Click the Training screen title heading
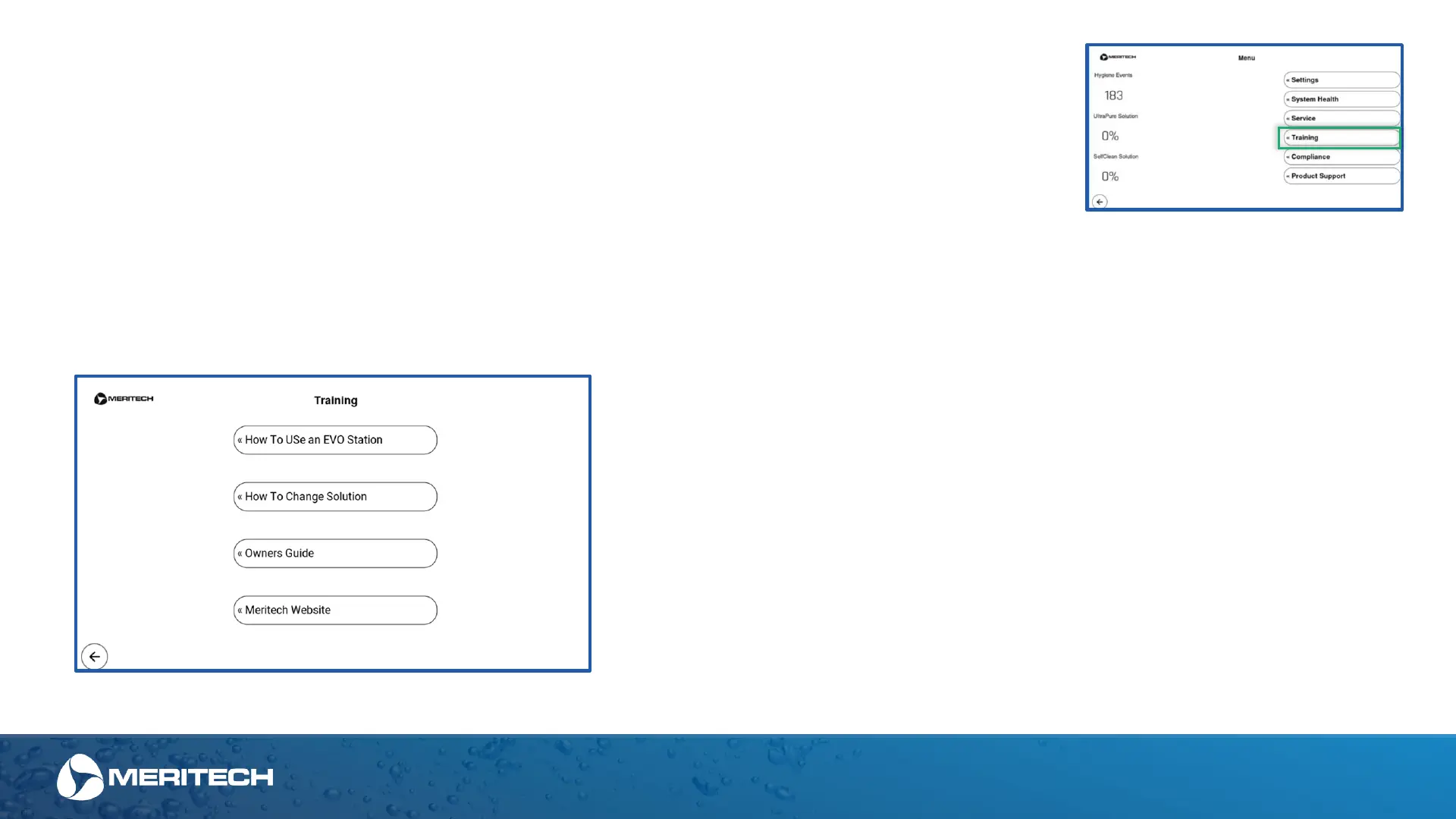Screen dimensions: 1456x819 click(336, 400)
